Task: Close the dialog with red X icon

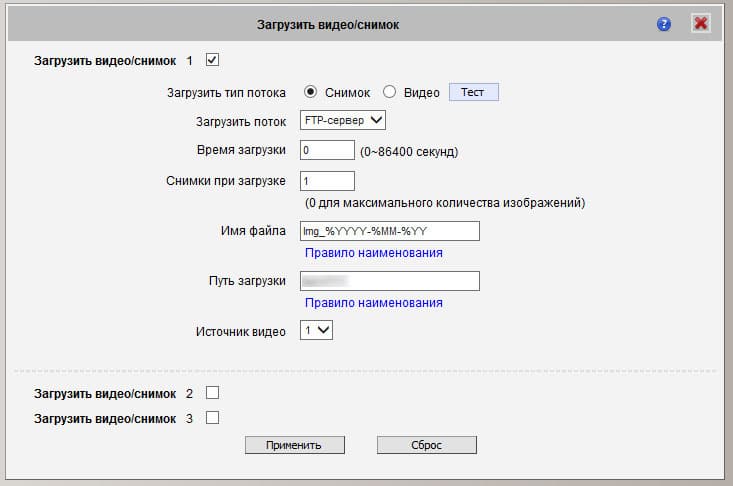Action: pos(701,24)
